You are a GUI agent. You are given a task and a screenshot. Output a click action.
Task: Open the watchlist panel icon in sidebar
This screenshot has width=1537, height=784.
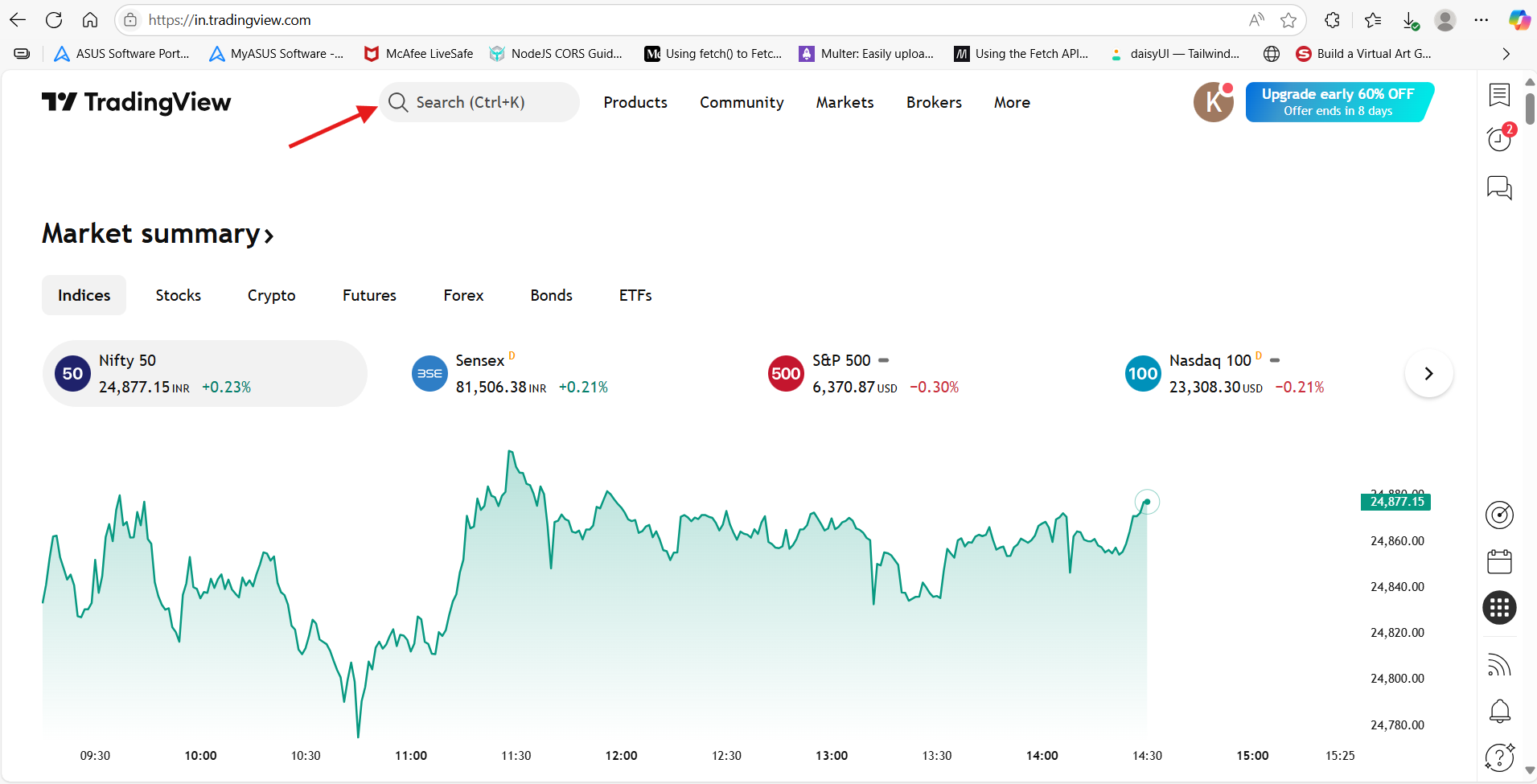coord(1499,95)
